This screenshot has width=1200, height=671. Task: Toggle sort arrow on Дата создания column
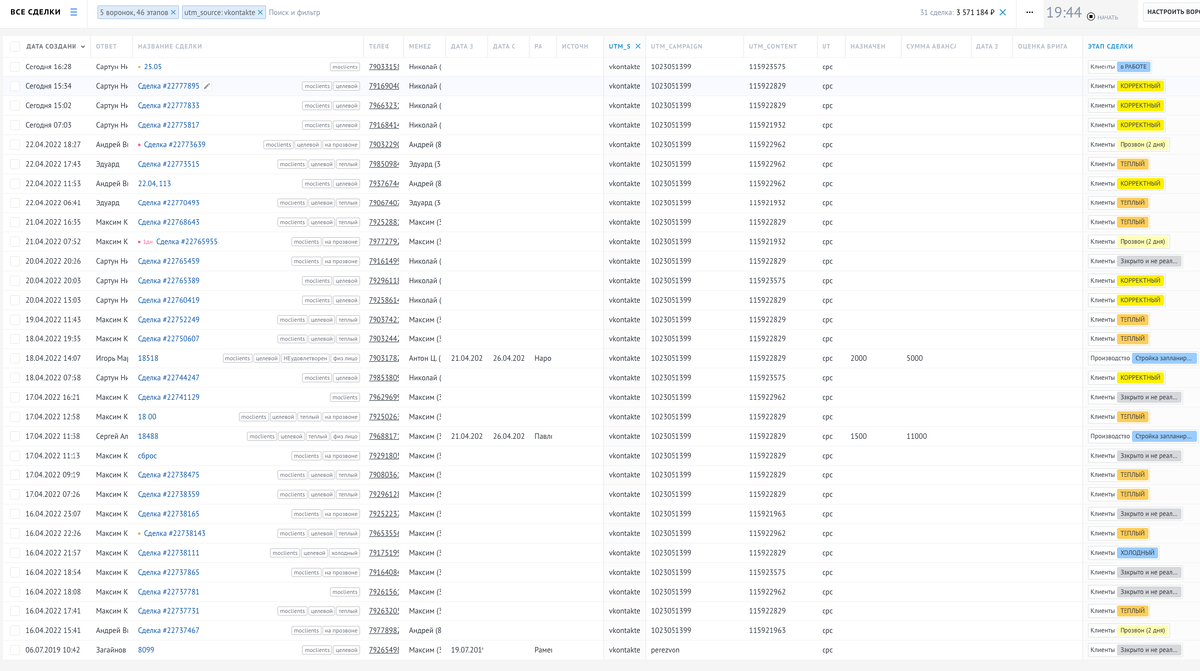point(83,47)
